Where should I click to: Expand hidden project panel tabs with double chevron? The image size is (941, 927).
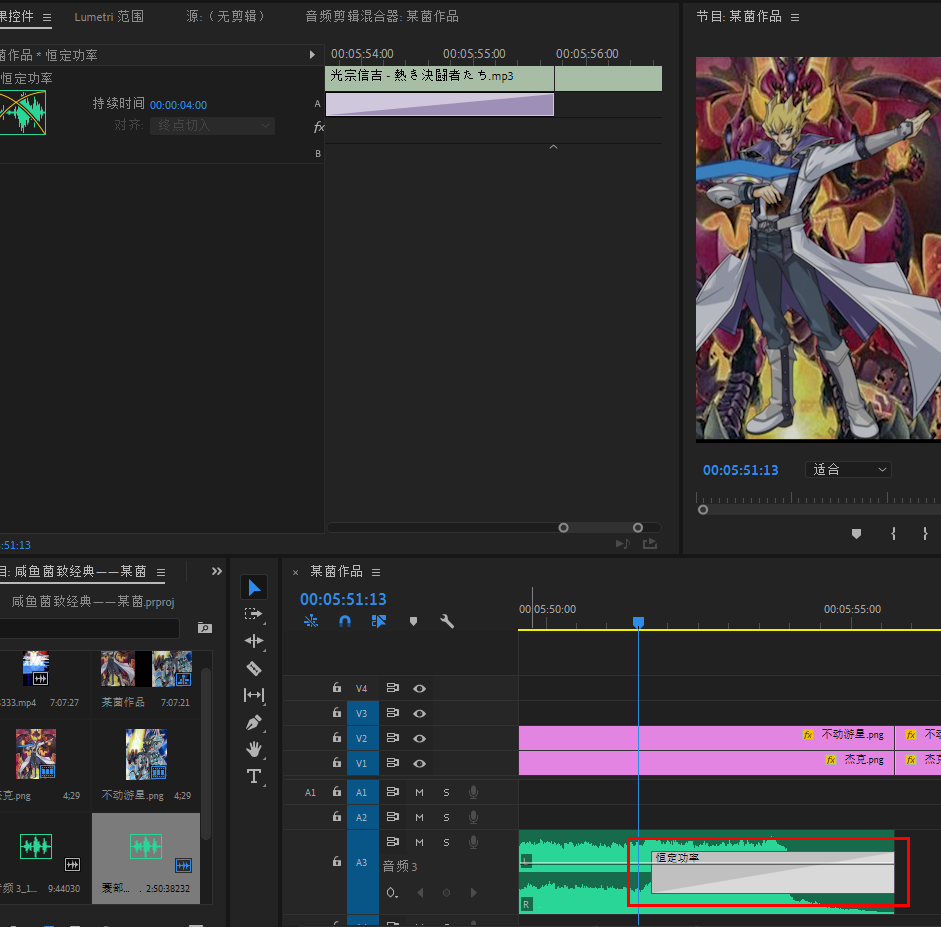[x=217, y=571]
